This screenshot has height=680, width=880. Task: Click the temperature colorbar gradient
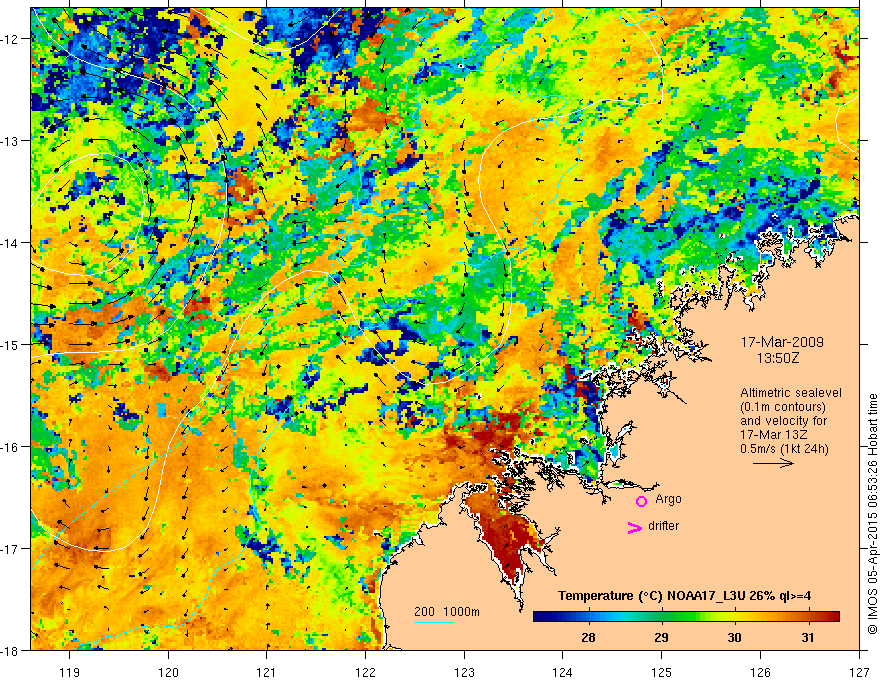tap(686, 616)
